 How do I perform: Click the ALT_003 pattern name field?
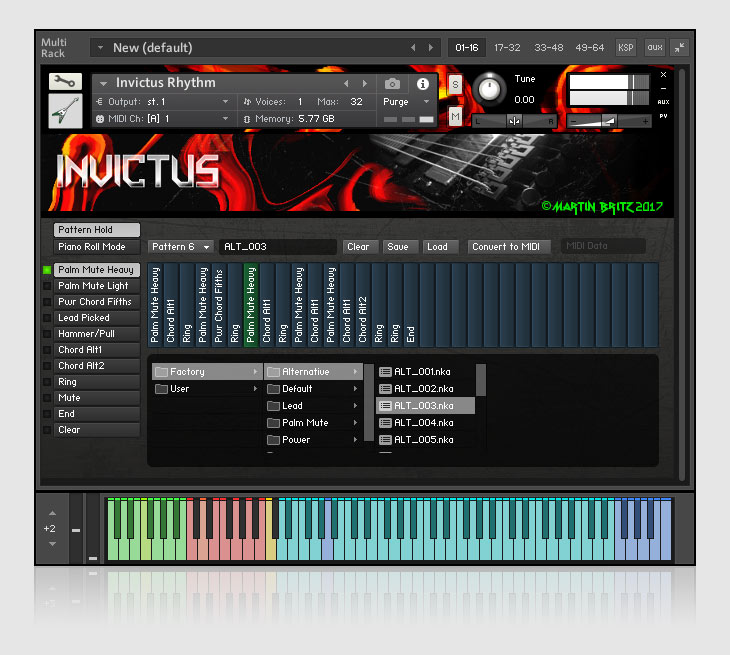click(x=278, y=247)
